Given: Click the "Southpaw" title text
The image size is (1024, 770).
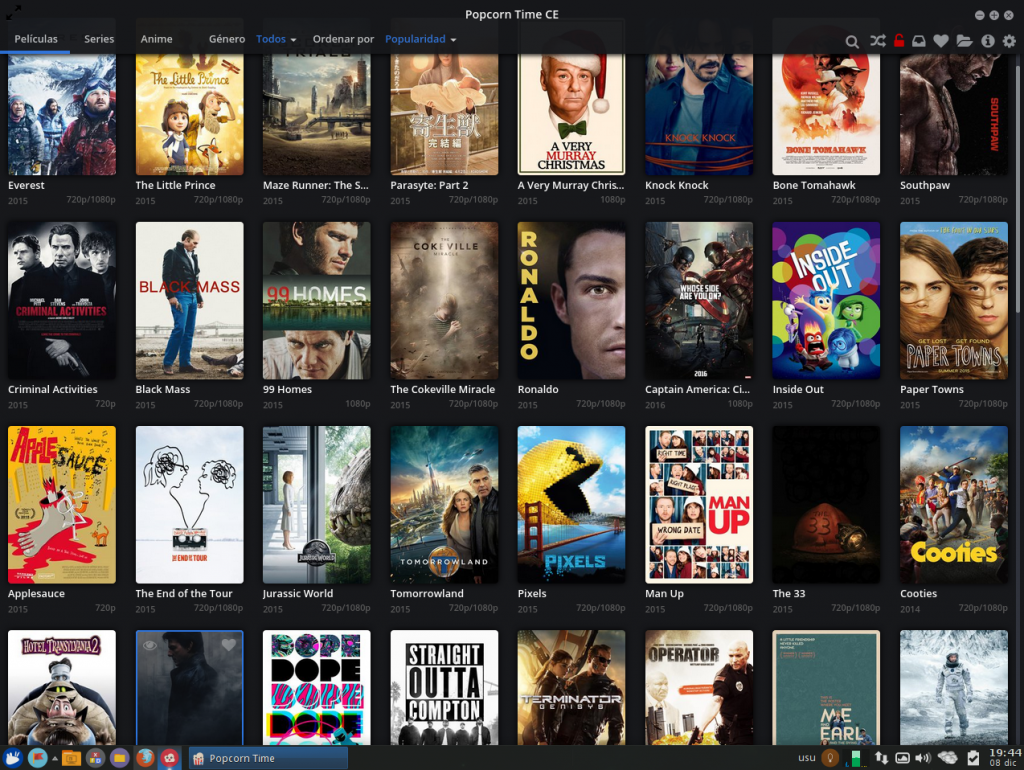Looking at the screenshot, I should tap(925, 185).
